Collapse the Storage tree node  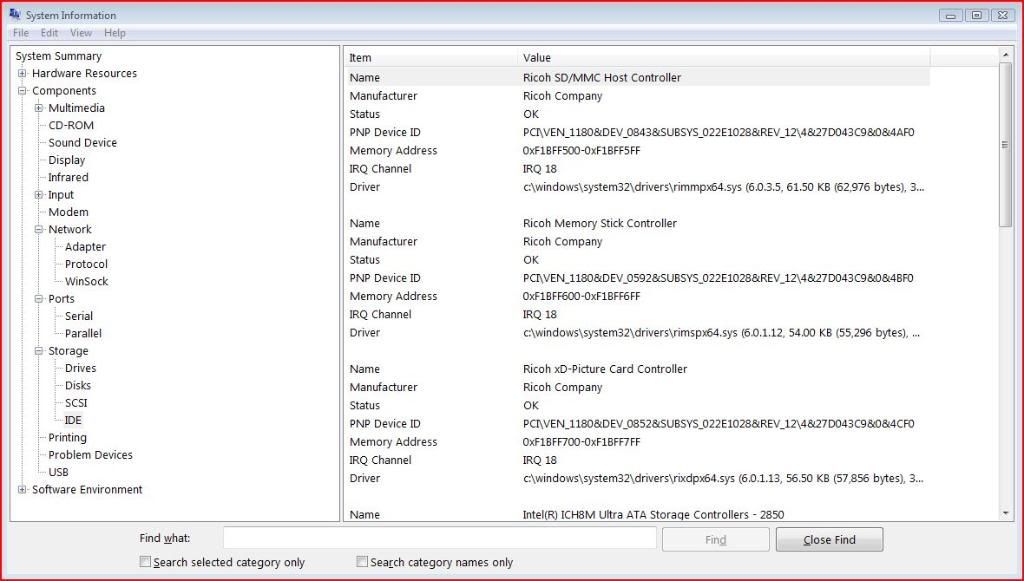tap(39, 351)
